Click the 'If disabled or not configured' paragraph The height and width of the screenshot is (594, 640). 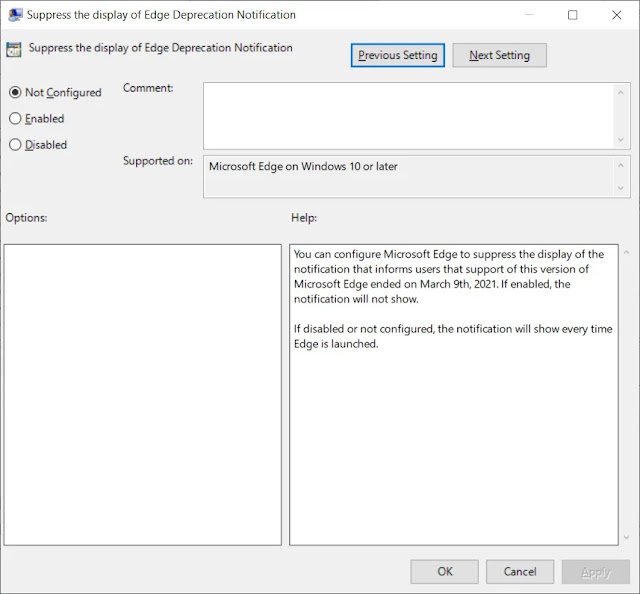[453, 336]
